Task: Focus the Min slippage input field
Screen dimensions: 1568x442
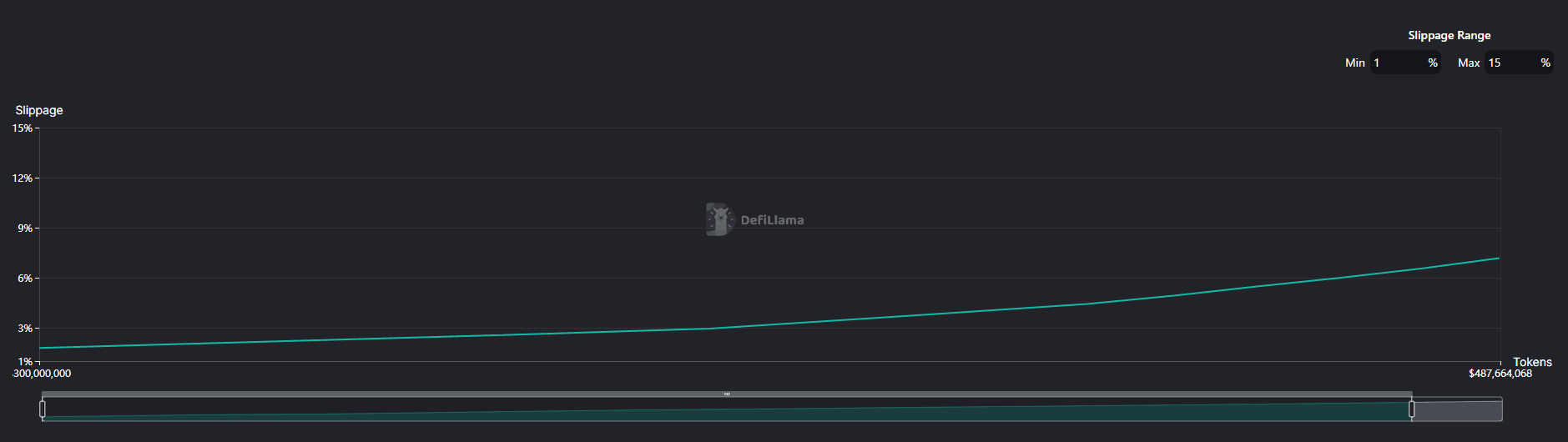Action: (1398, 63)
